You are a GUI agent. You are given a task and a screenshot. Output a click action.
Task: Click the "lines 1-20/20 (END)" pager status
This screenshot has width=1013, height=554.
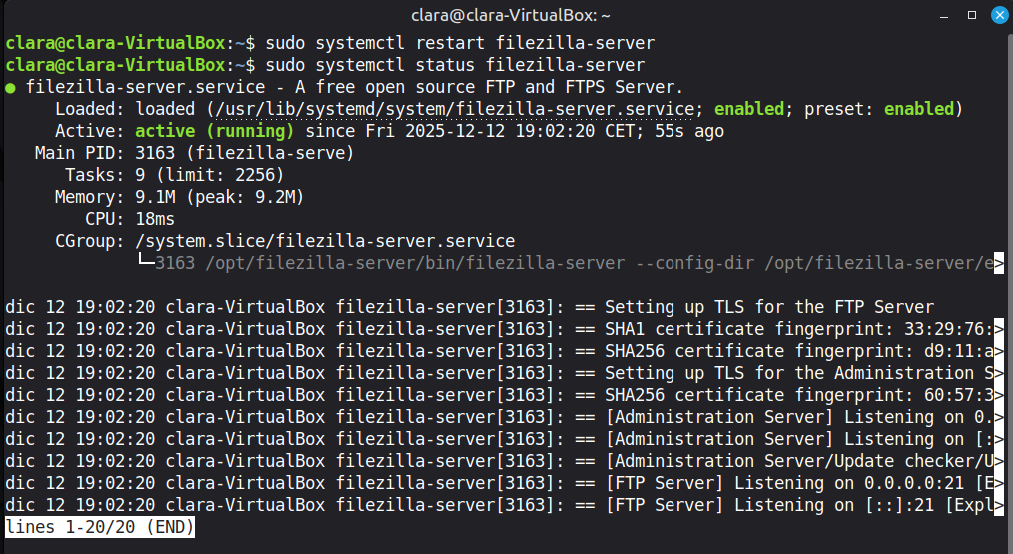[x=100, y=527]
